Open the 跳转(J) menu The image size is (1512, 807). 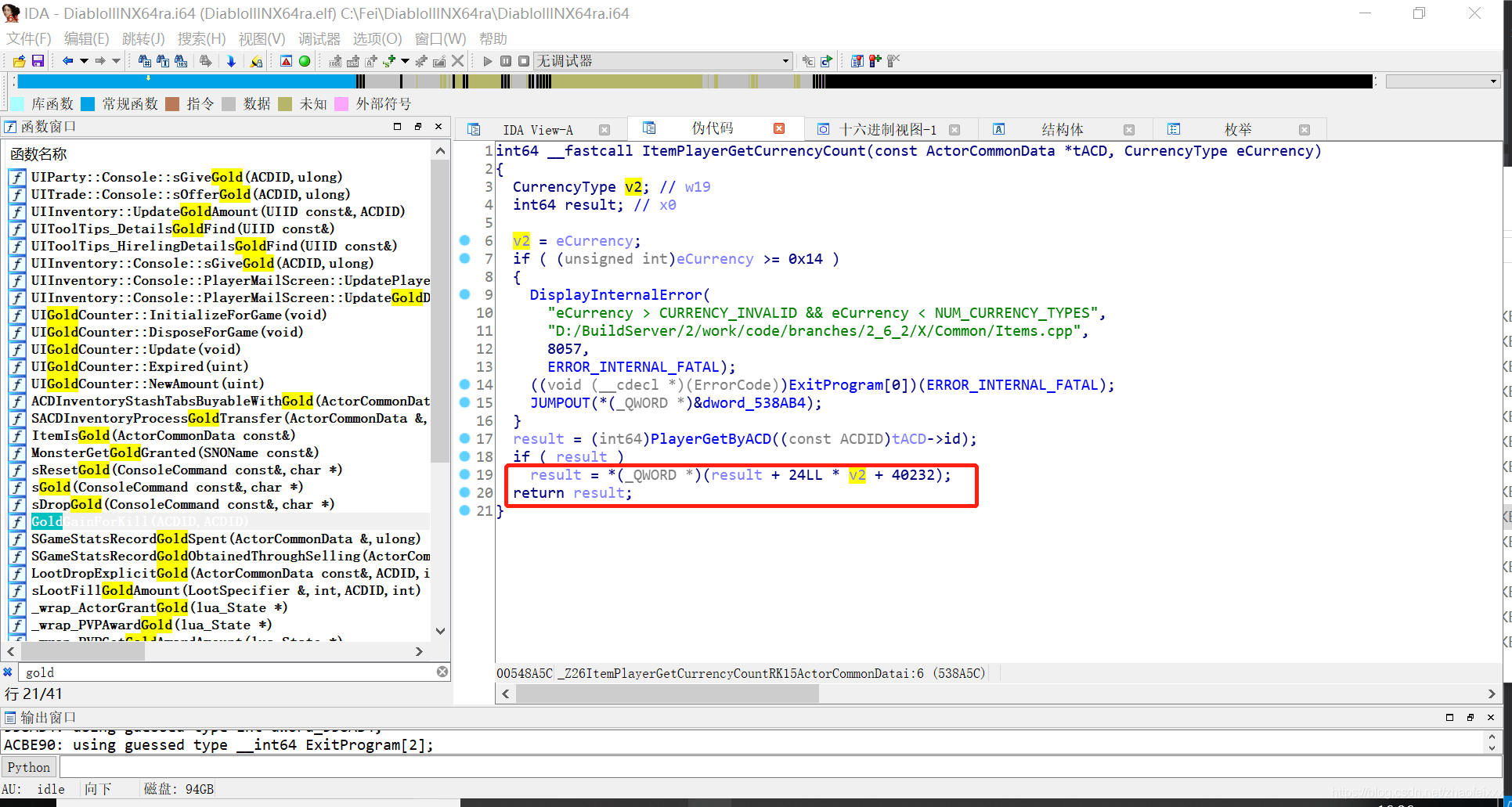(143, 38)
